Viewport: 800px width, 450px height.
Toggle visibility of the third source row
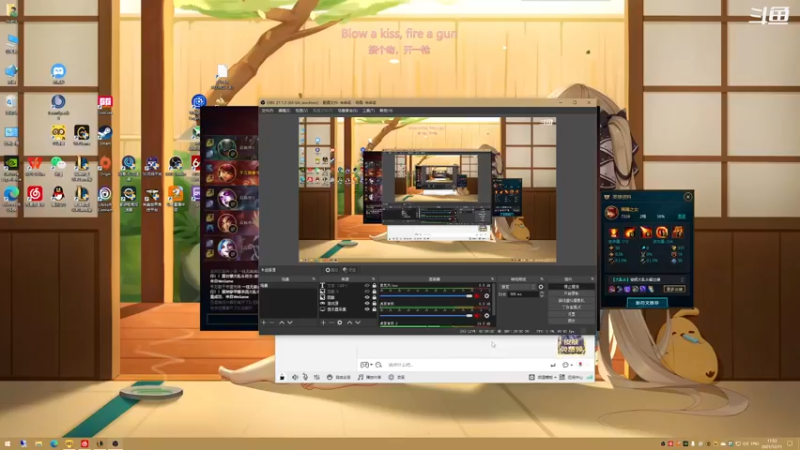point(367,297)
